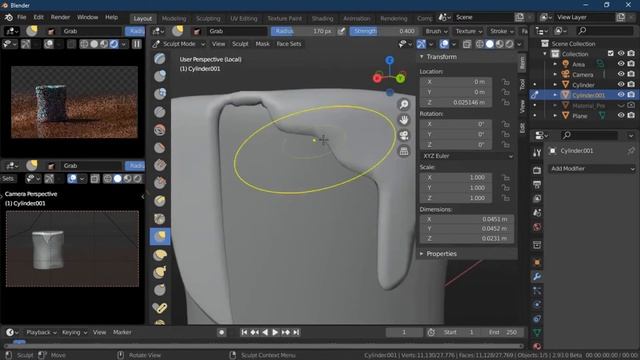The image size is (640, 360).
Task: Click current frame number field
Action: [404, 332]
